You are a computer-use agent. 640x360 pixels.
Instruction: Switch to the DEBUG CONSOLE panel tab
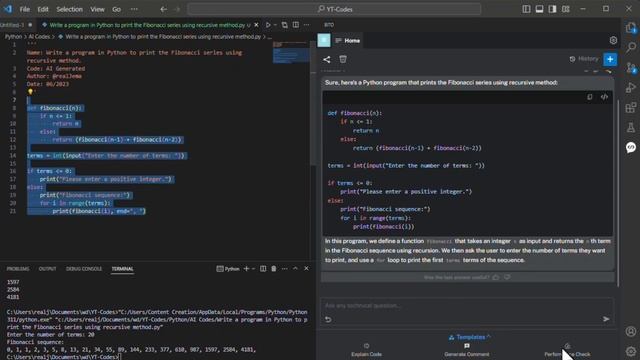tap(84, 269)
